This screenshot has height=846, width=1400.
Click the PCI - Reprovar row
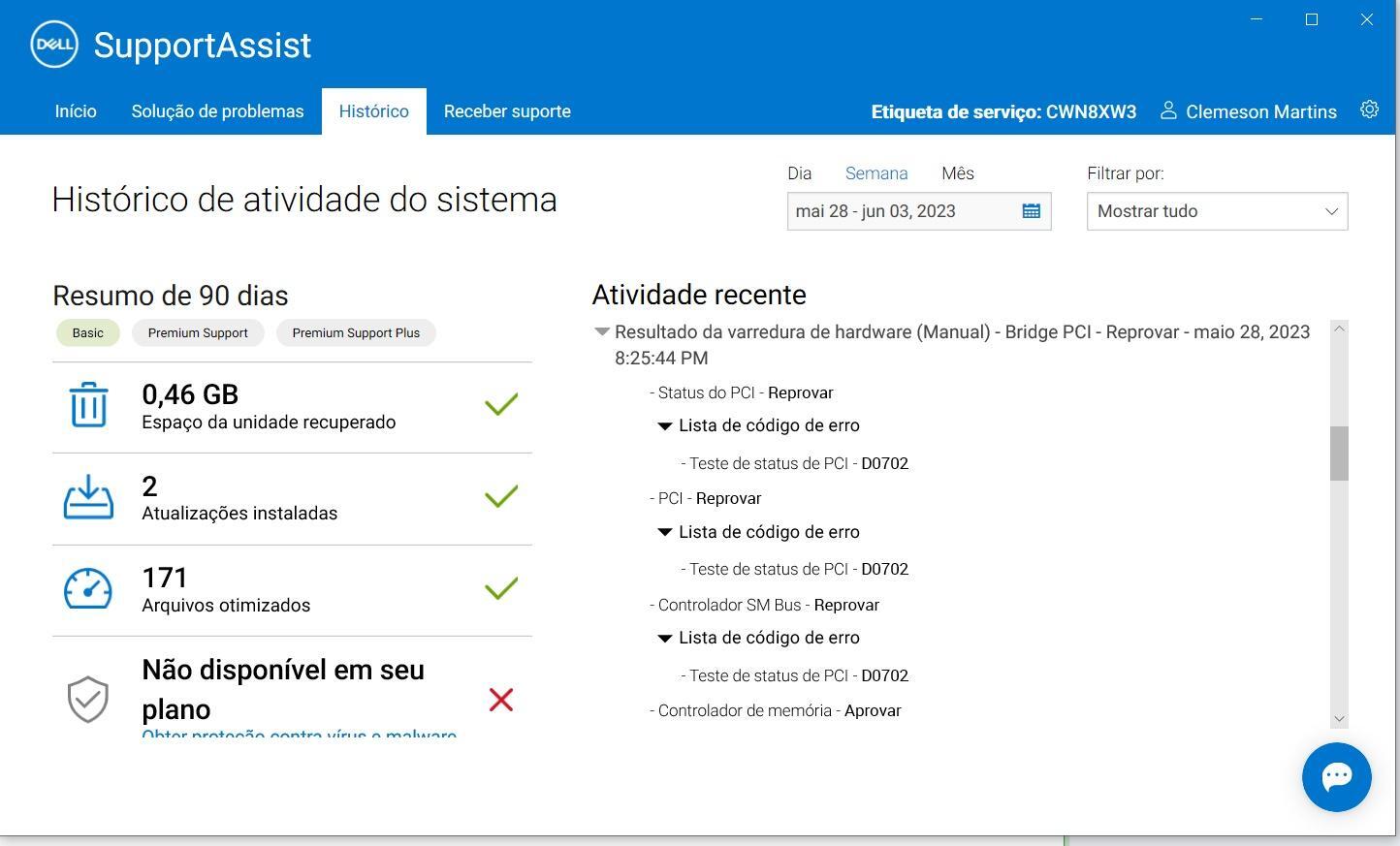(x=706, y=498)
